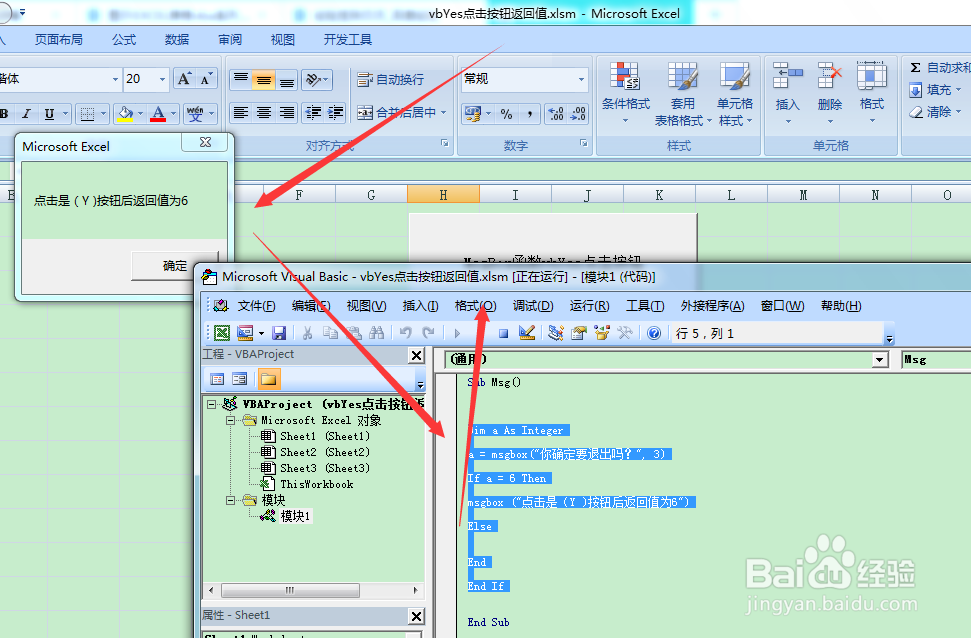
Task: Open font color dropdown arrow
Action: tap(173, 113)
